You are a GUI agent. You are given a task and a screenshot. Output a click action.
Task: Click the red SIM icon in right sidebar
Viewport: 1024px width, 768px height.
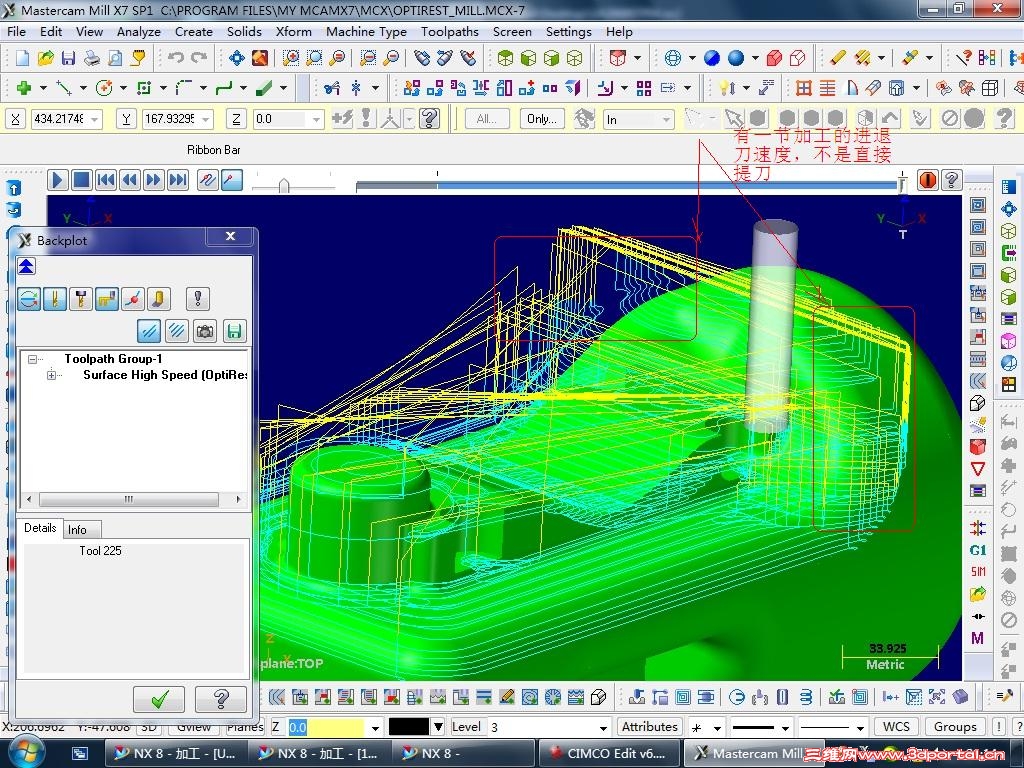[x=978, y=572]
